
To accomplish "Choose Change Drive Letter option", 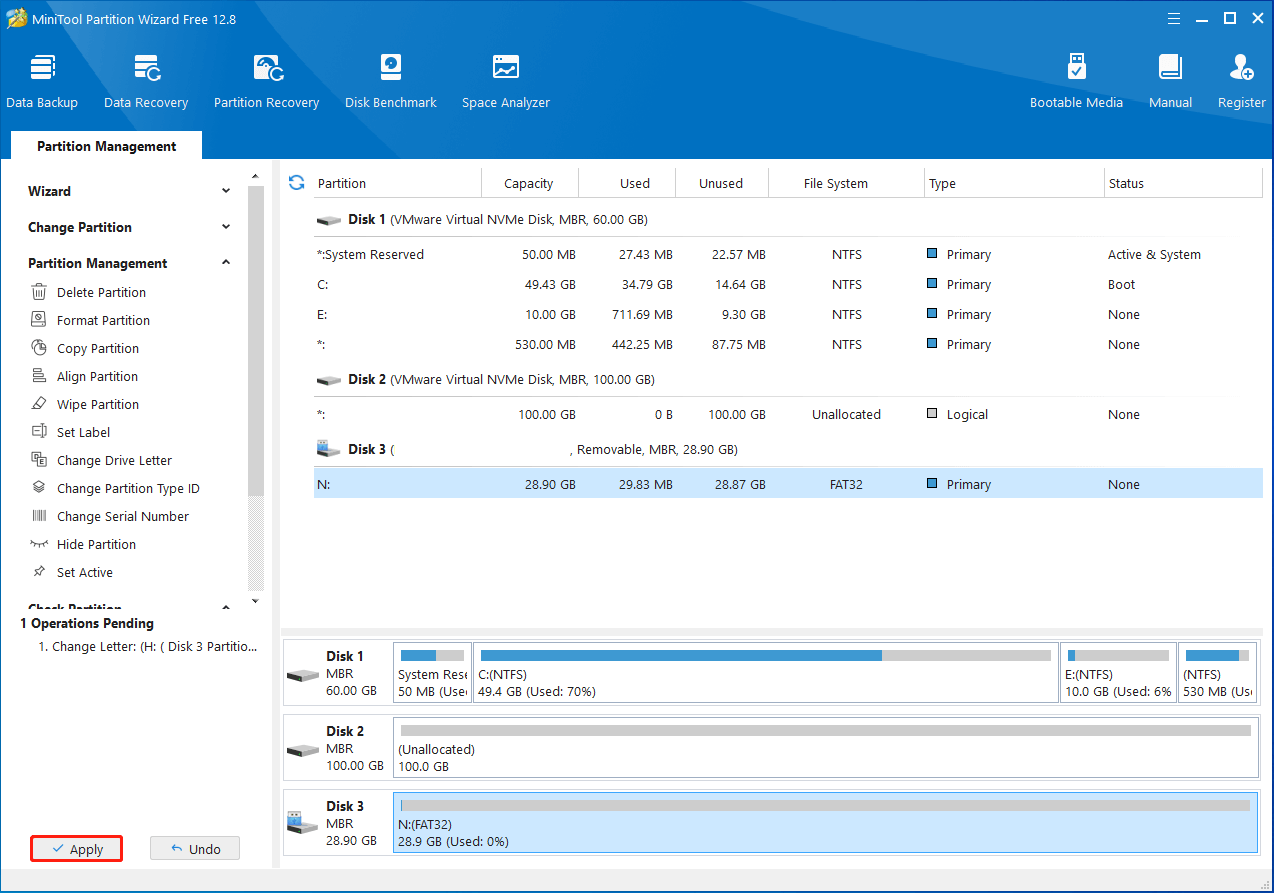I will (x=114, y=460).
